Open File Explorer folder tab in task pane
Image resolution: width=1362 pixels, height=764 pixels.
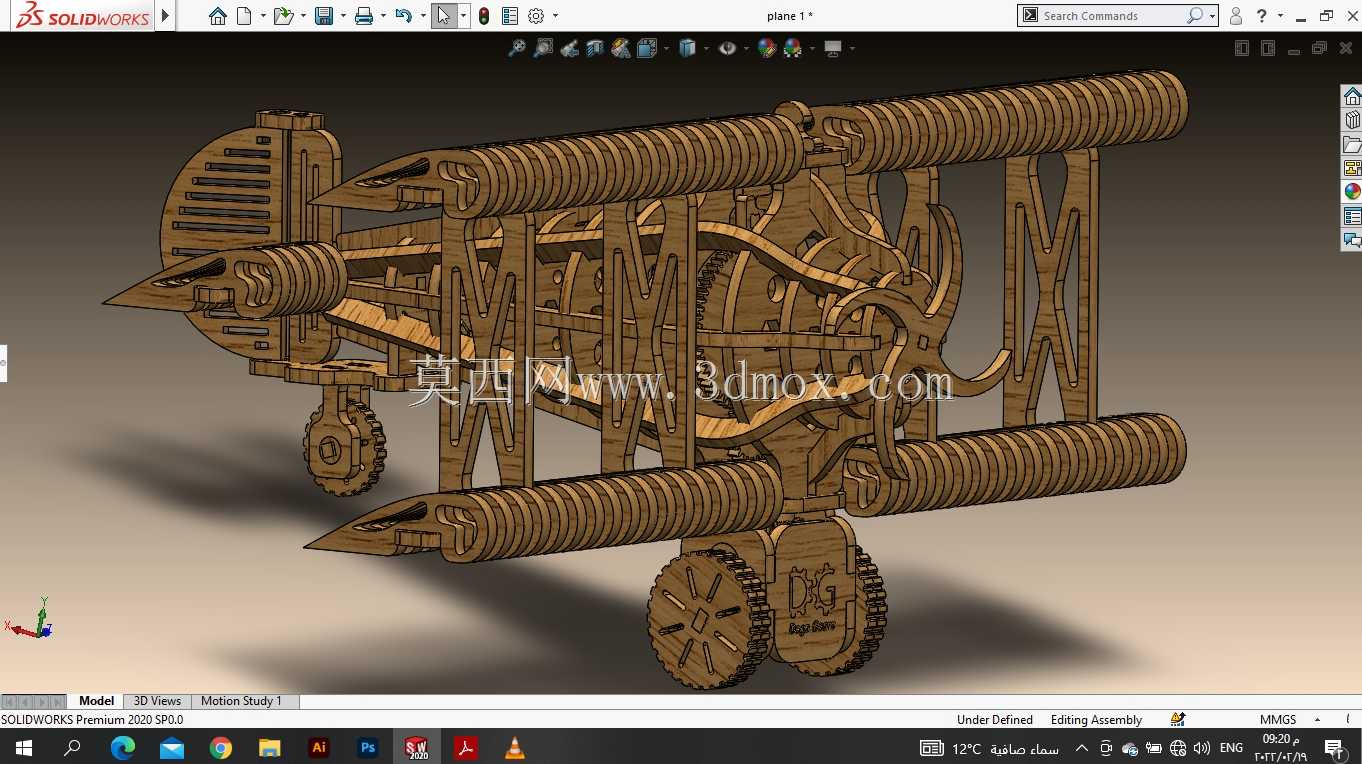tap(1352, 144)
